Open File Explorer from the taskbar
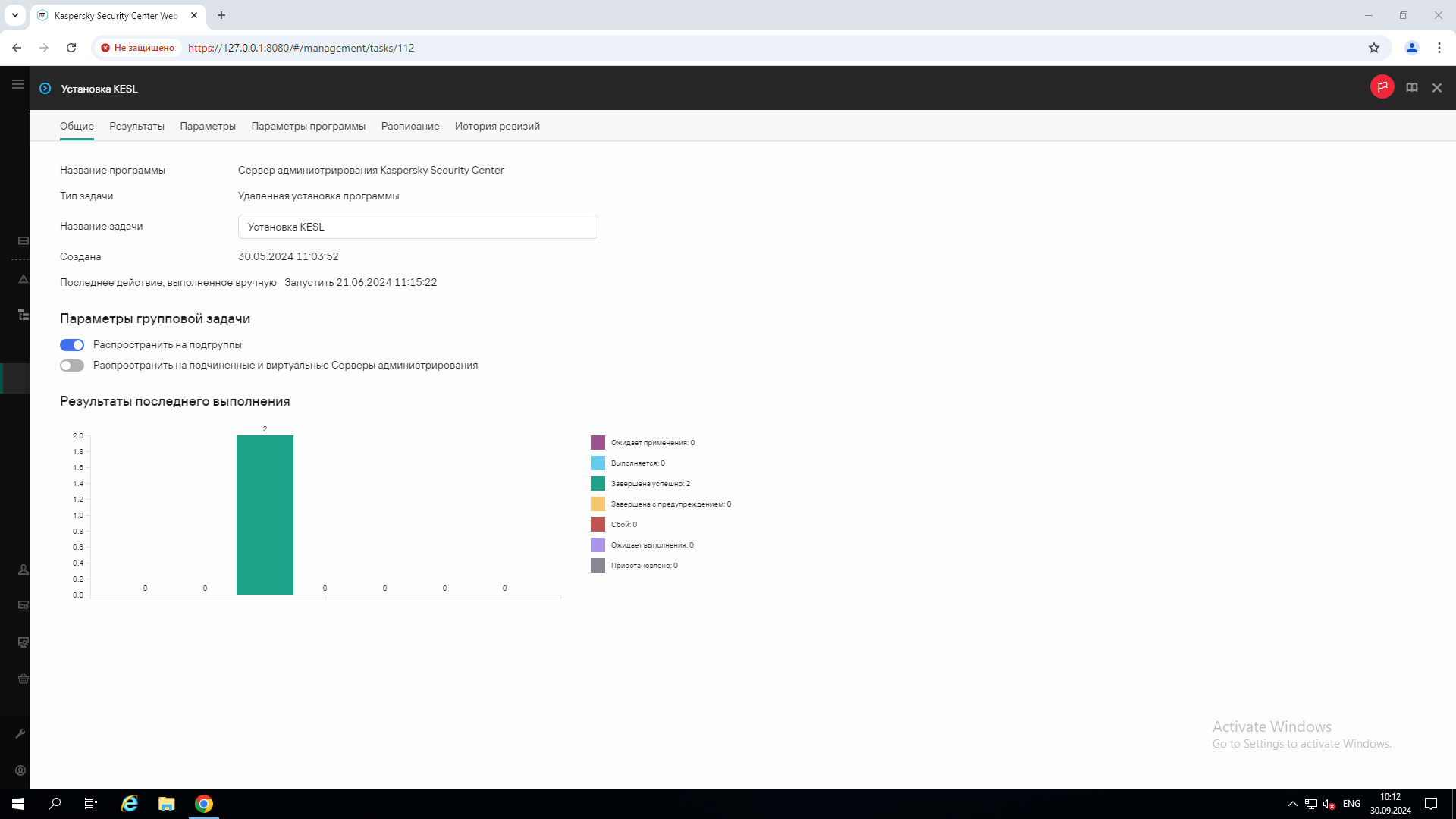 click(x=166, y=804)
